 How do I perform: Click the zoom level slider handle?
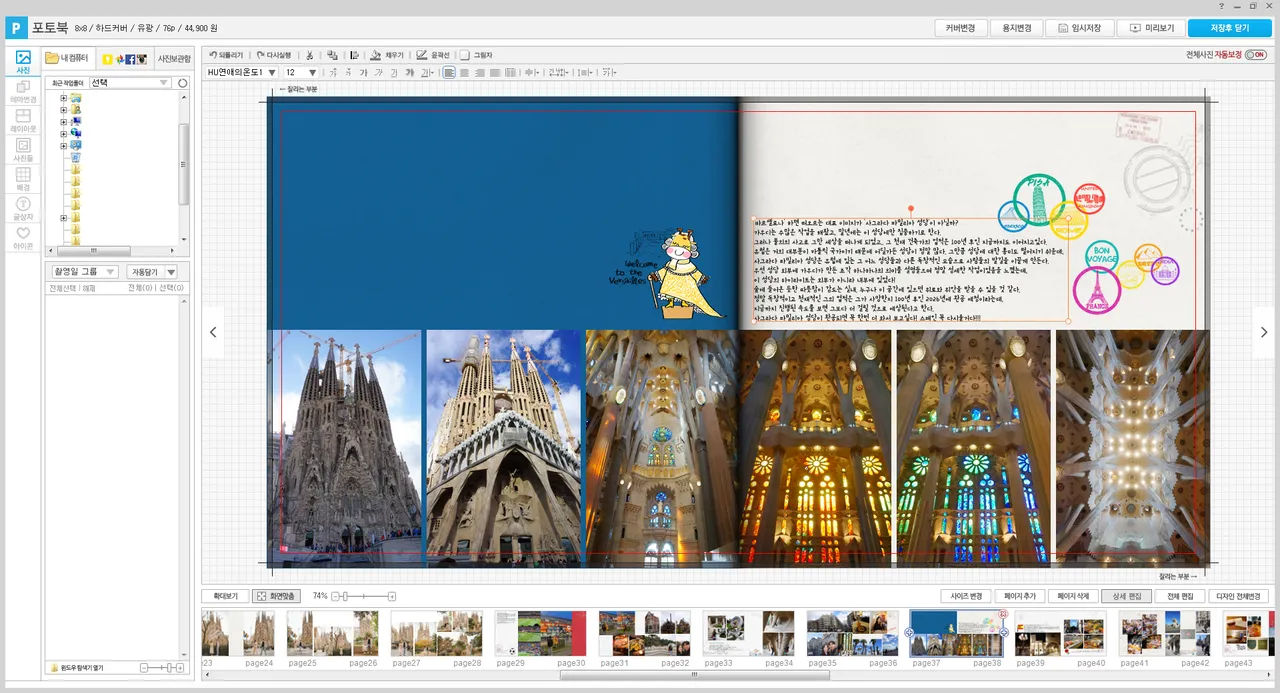346,596
